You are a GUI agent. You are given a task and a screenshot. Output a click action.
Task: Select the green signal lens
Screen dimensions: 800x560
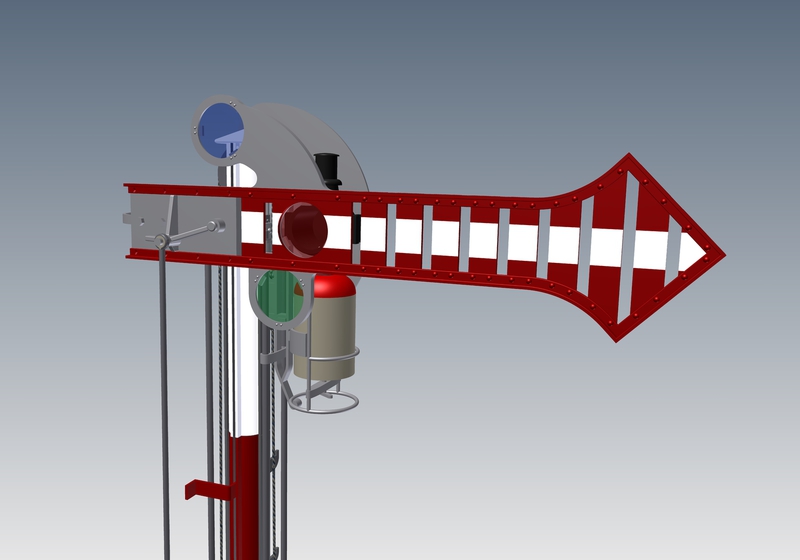[x=278, y=297]
